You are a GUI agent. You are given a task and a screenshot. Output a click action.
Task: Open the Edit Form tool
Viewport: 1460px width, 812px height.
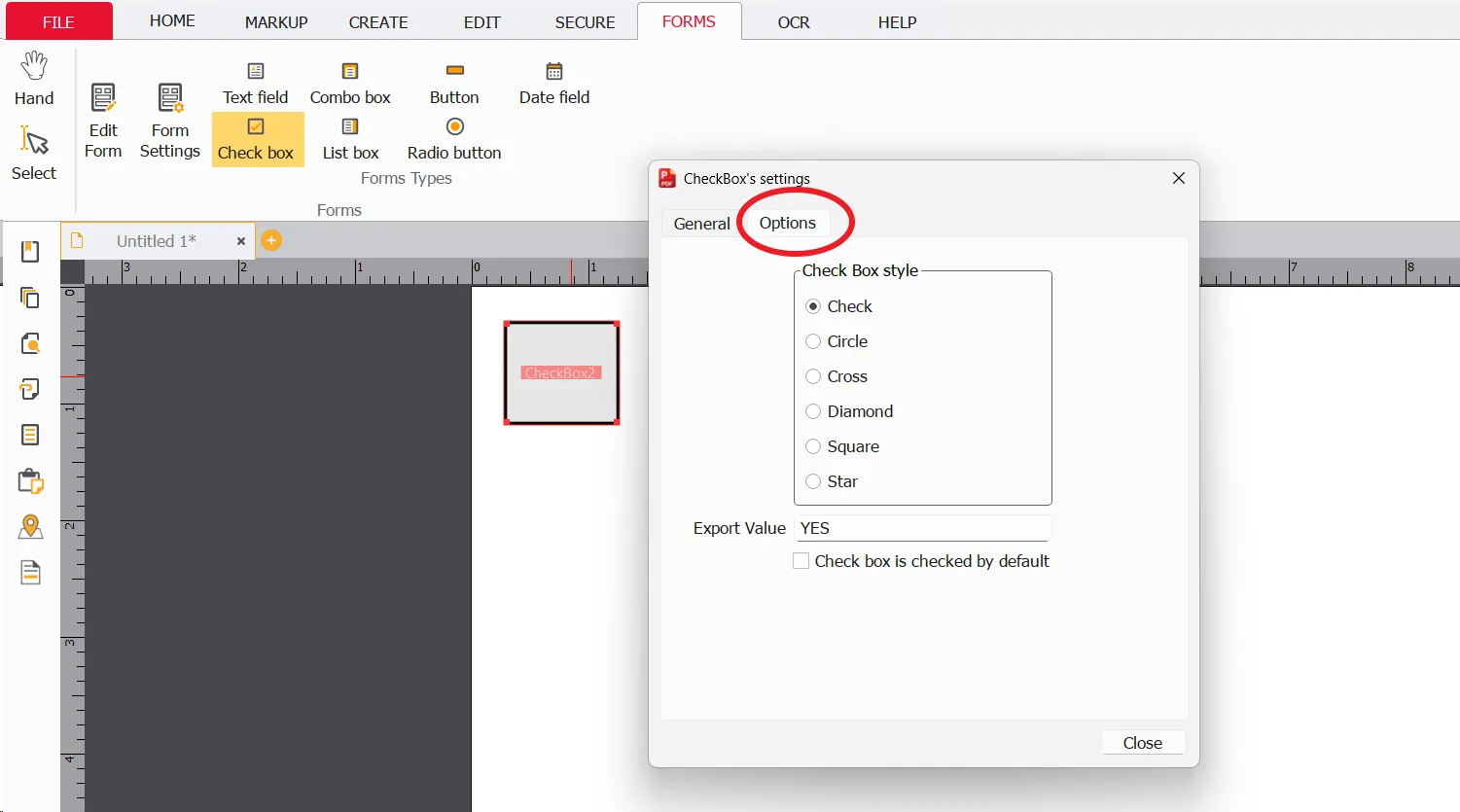(x=103, y=122)
